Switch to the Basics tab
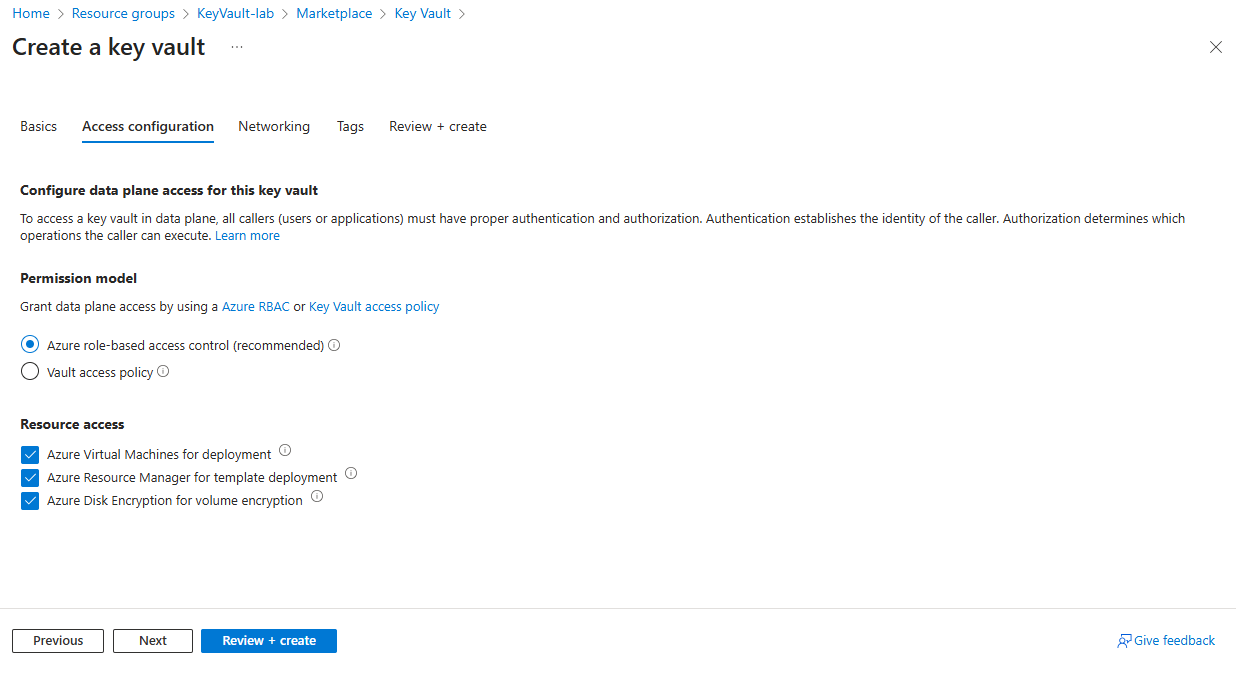Screen dimensions: 1236x673 coord(39,127)
